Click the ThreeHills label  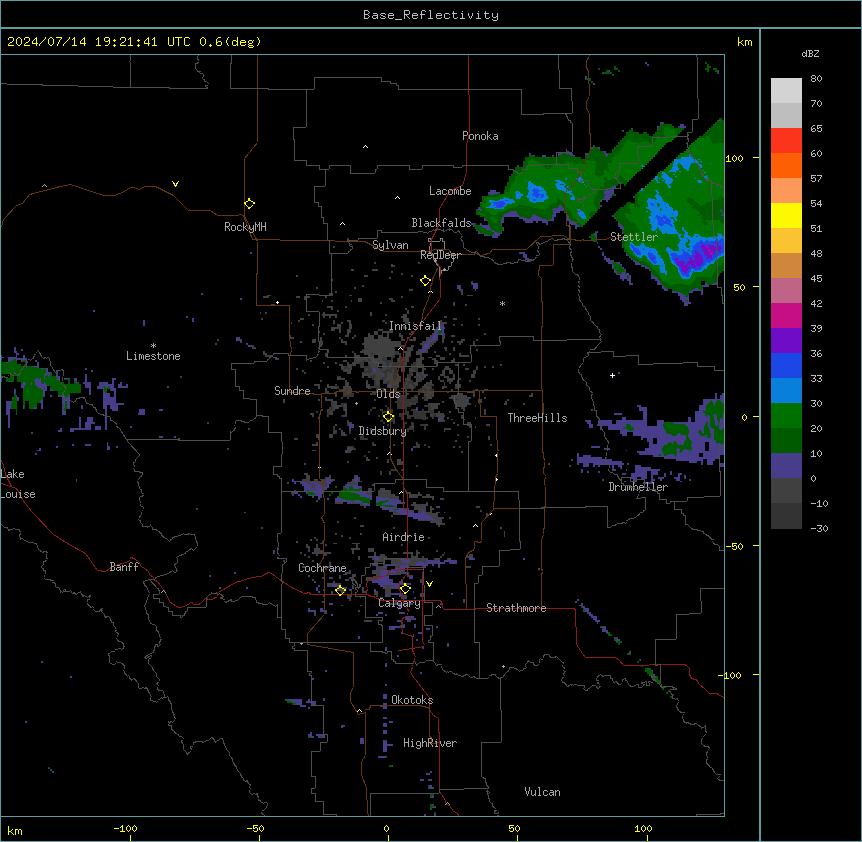pos(537,418)
